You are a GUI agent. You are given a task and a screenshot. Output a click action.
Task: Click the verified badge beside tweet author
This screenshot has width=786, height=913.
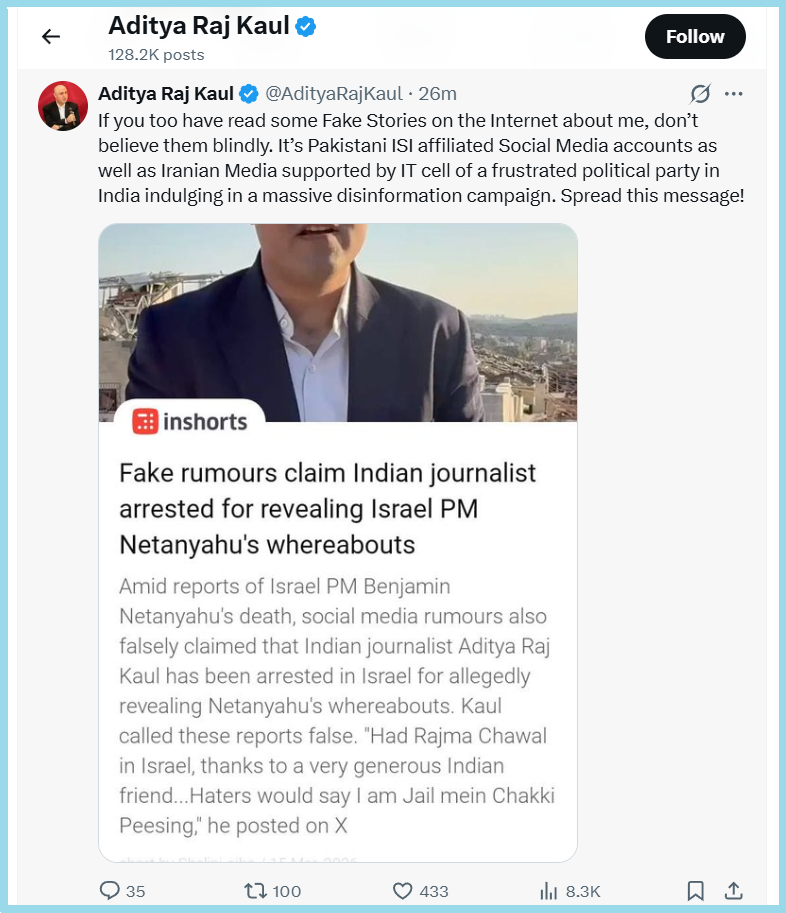click(x=249, y=94)
